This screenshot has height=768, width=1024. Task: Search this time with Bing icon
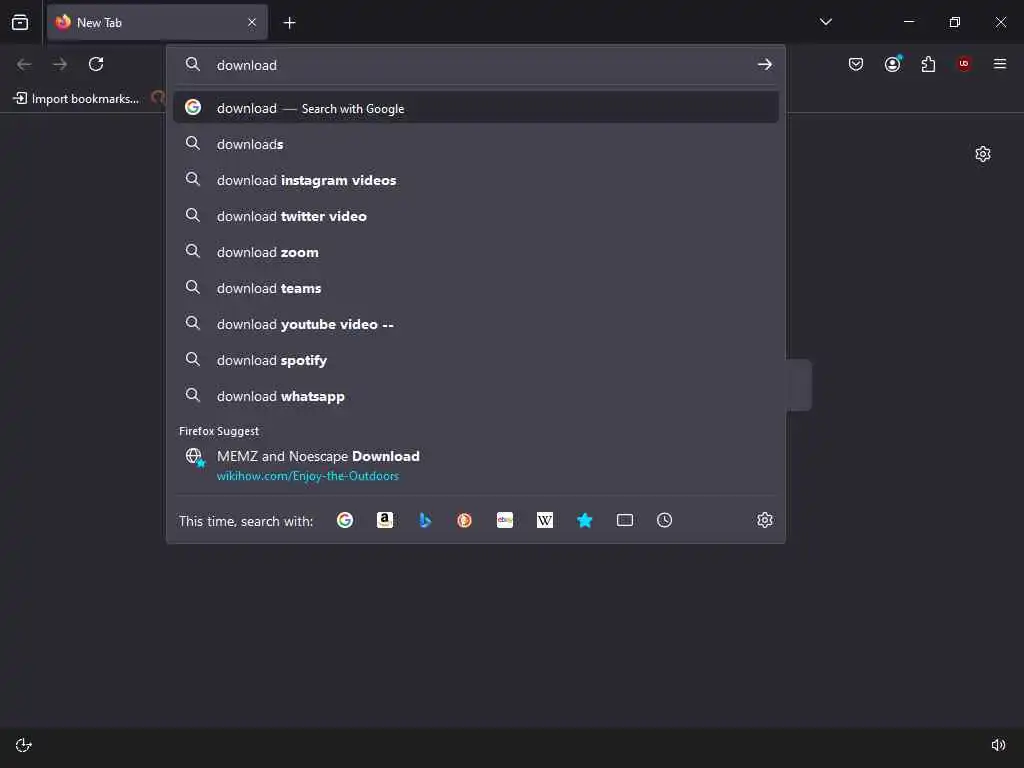click(x=424, y=520)
